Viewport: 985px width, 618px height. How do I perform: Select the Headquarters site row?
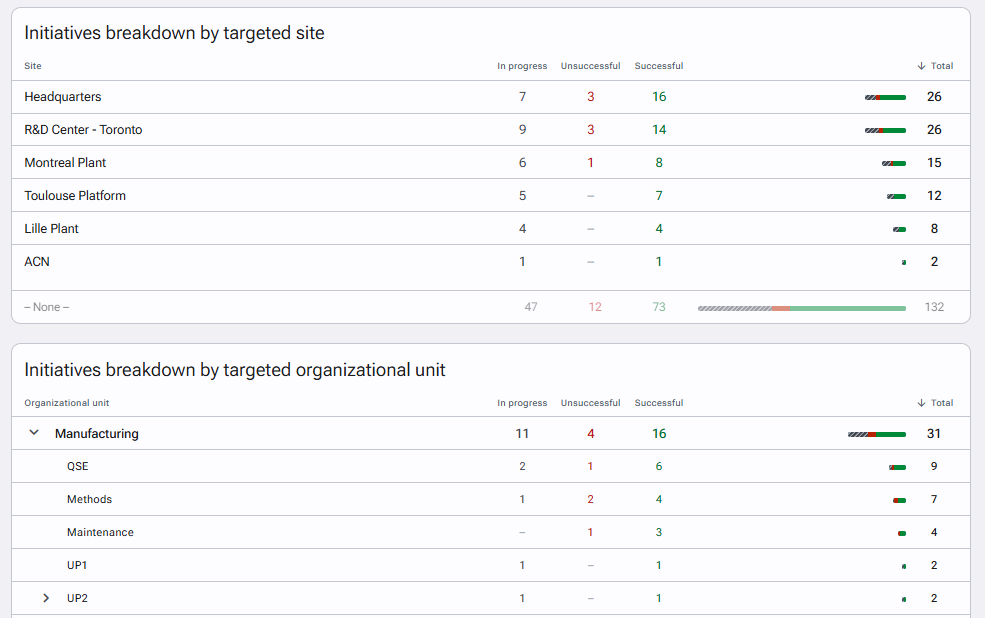[x=491, y=97]
